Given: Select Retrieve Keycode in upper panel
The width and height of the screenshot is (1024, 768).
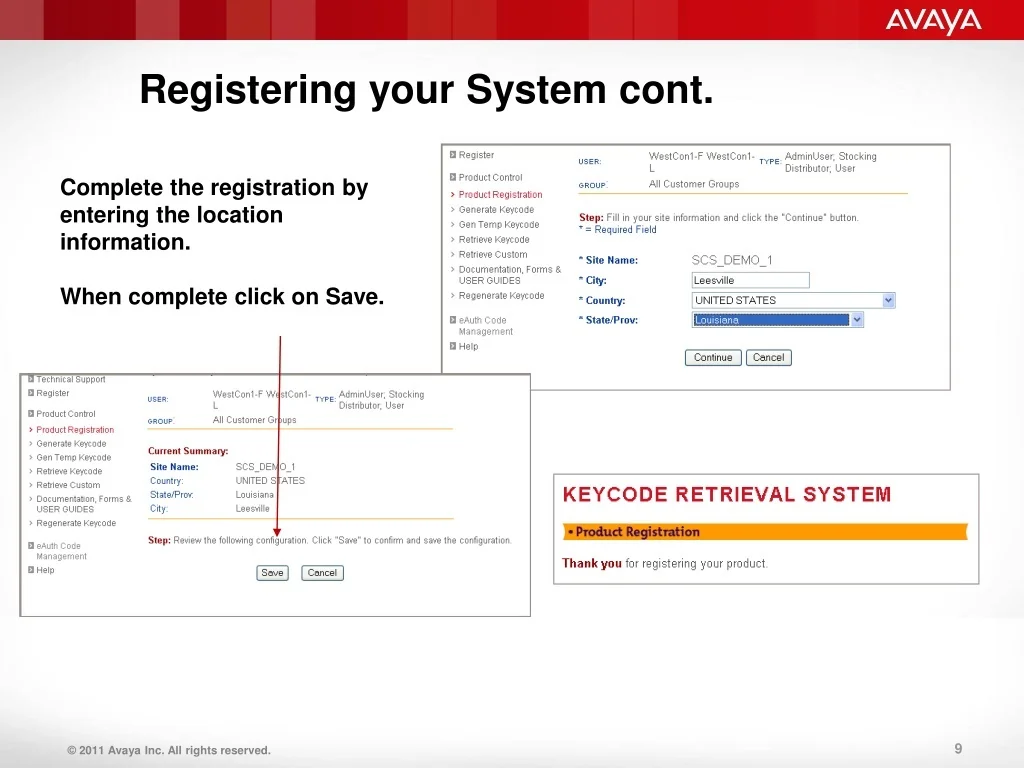Looking at the screenshot, I should coord(494,240).
